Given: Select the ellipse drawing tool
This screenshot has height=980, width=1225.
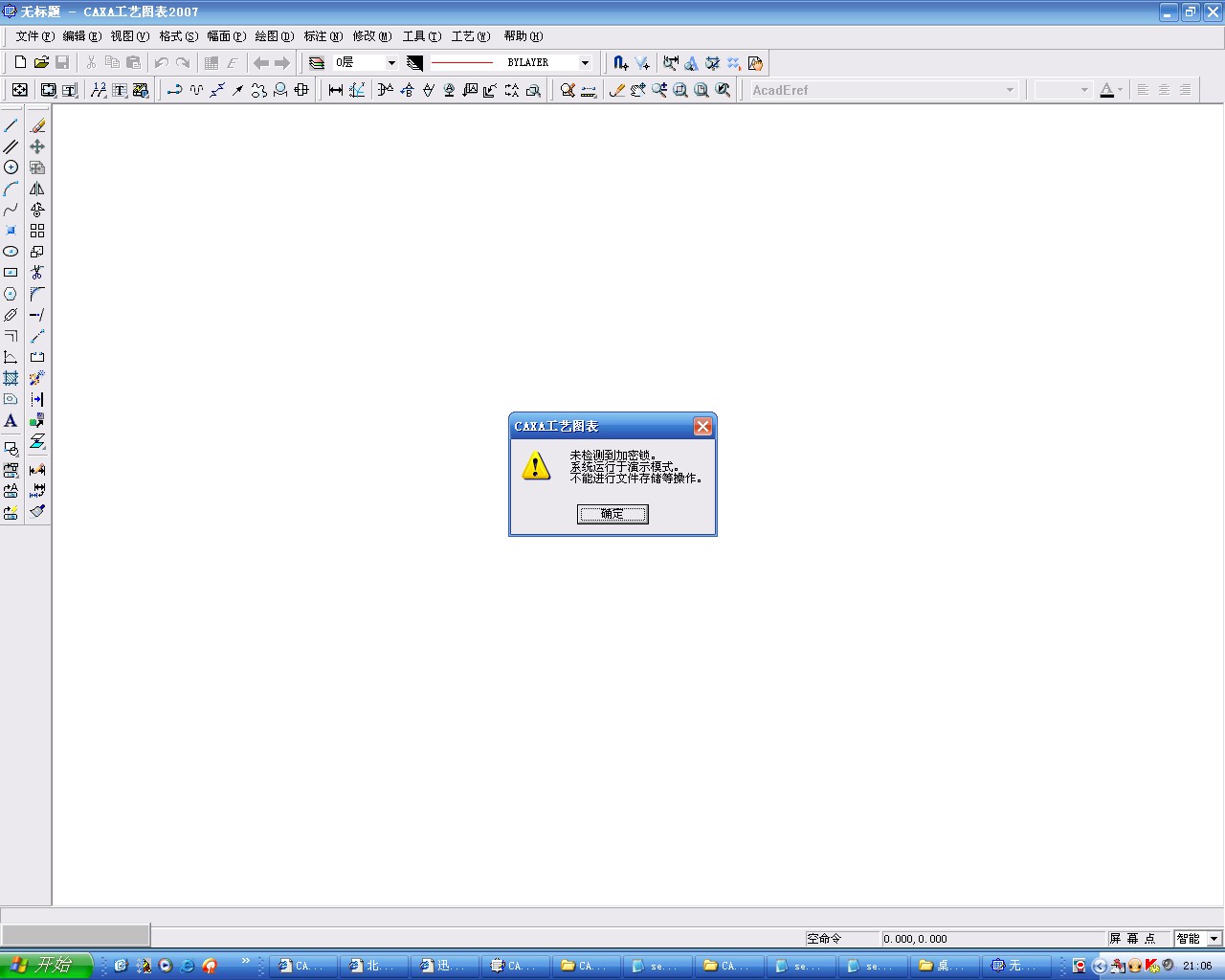Looking at the screenshot, I should point(11,252).
